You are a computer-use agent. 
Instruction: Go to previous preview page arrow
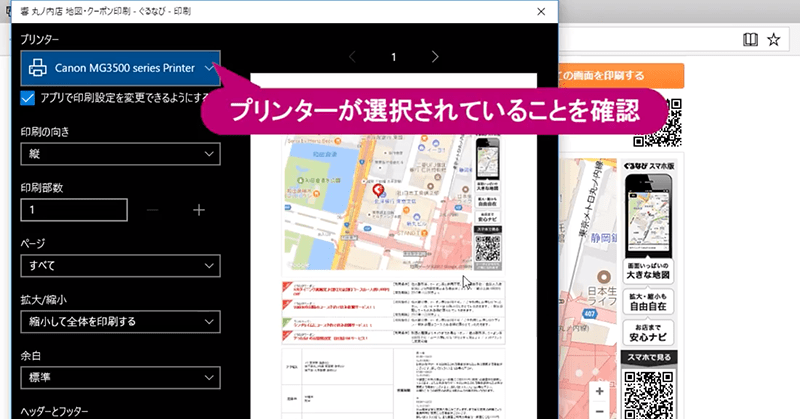(352, 57)
